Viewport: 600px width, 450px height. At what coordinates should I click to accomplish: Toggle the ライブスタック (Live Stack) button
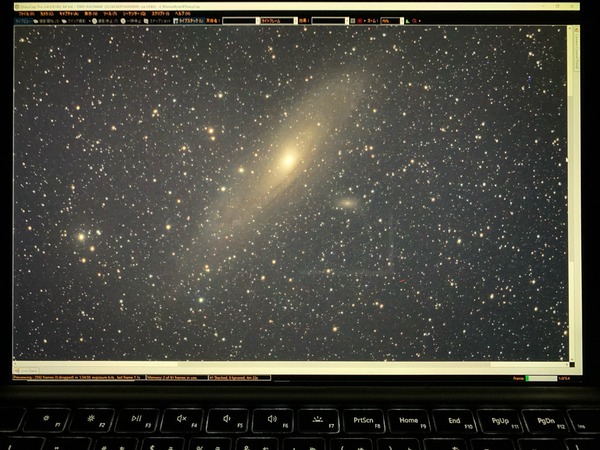tap(188, 21)
